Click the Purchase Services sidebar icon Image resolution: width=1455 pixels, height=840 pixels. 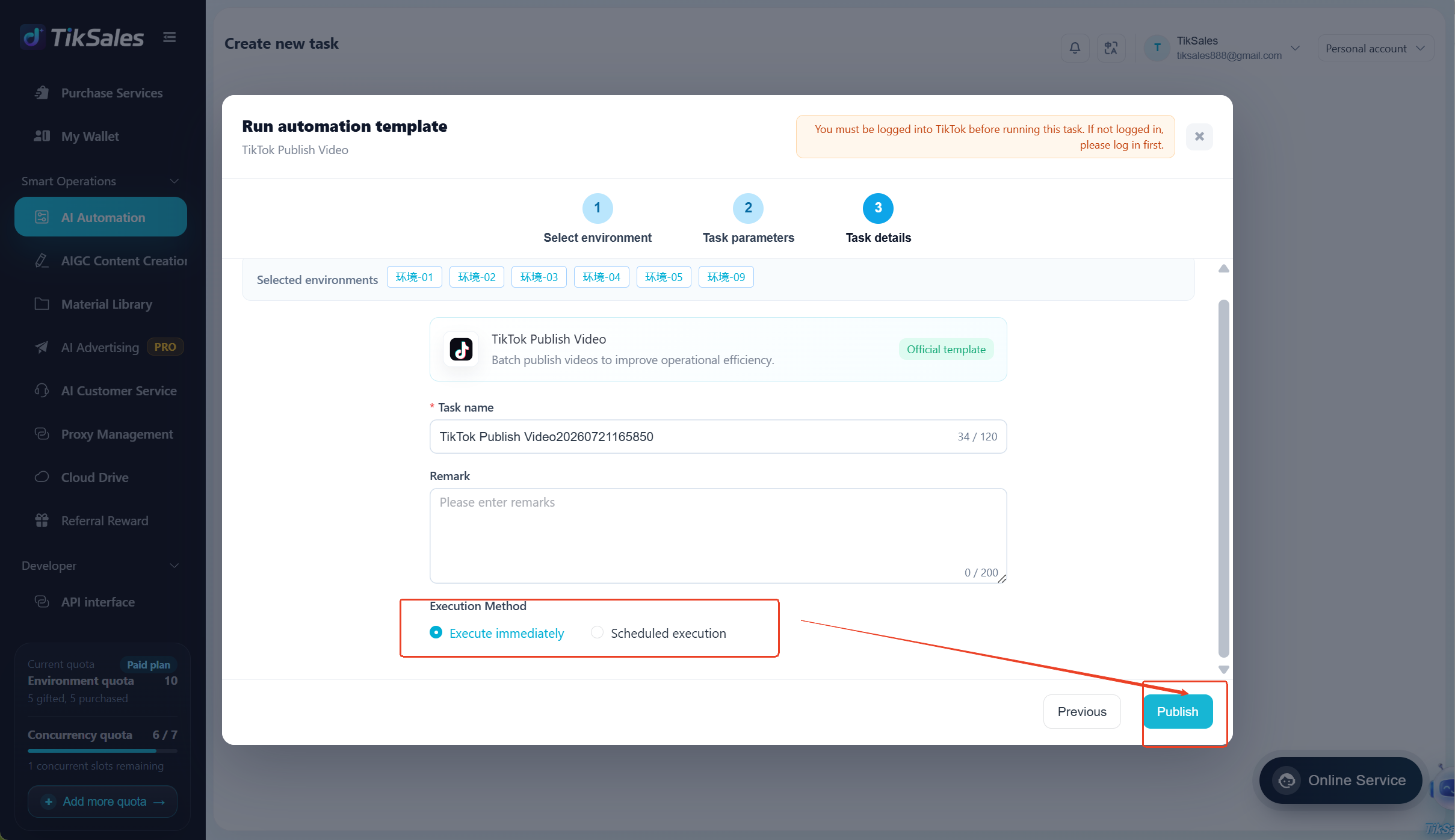pos(42,93)
